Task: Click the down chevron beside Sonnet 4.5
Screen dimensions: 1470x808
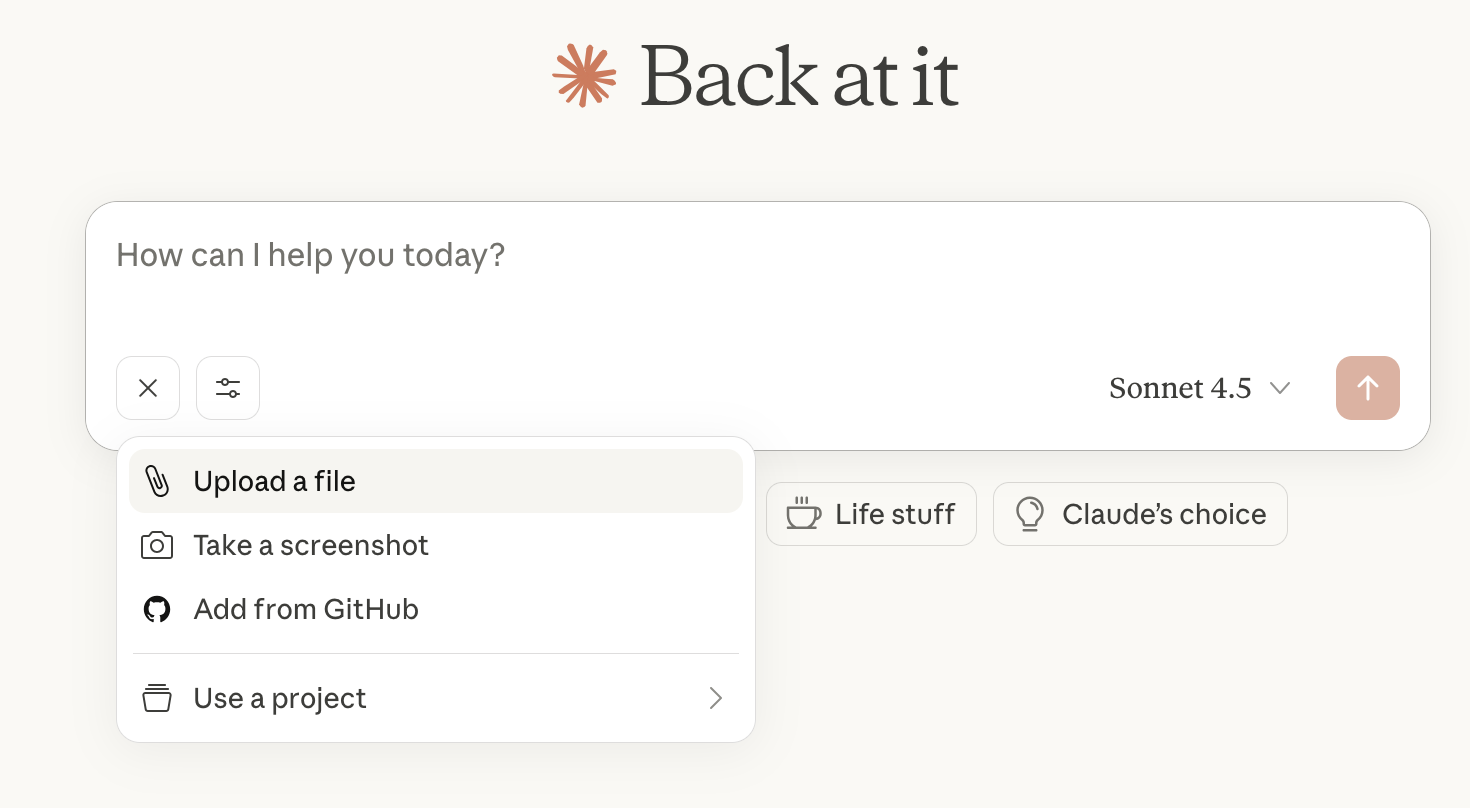Action: pyautogui.click(x=1279, y=388)
